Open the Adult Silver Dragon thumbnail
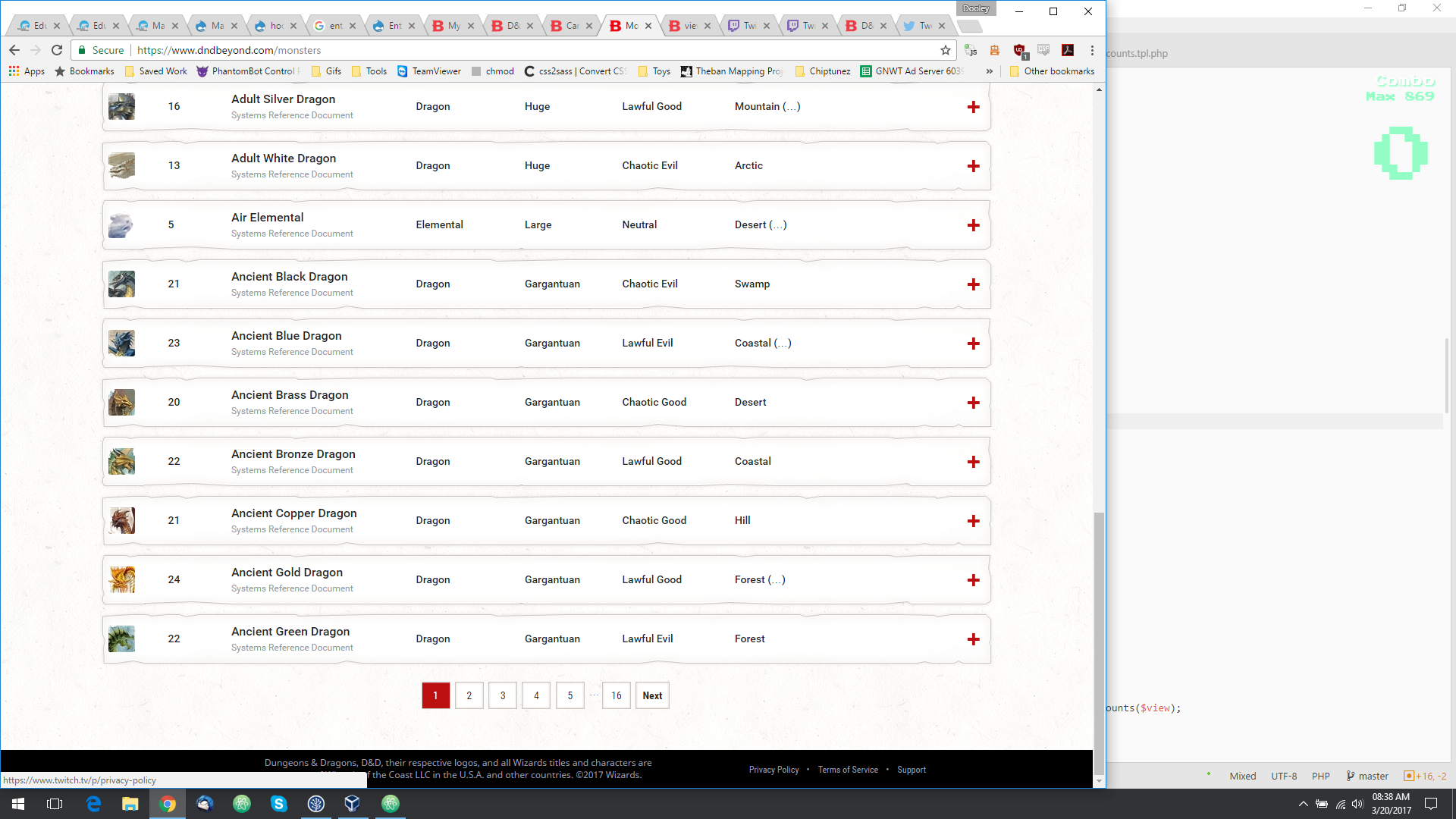Screen dimensions: 1456x819 point(121,106)
